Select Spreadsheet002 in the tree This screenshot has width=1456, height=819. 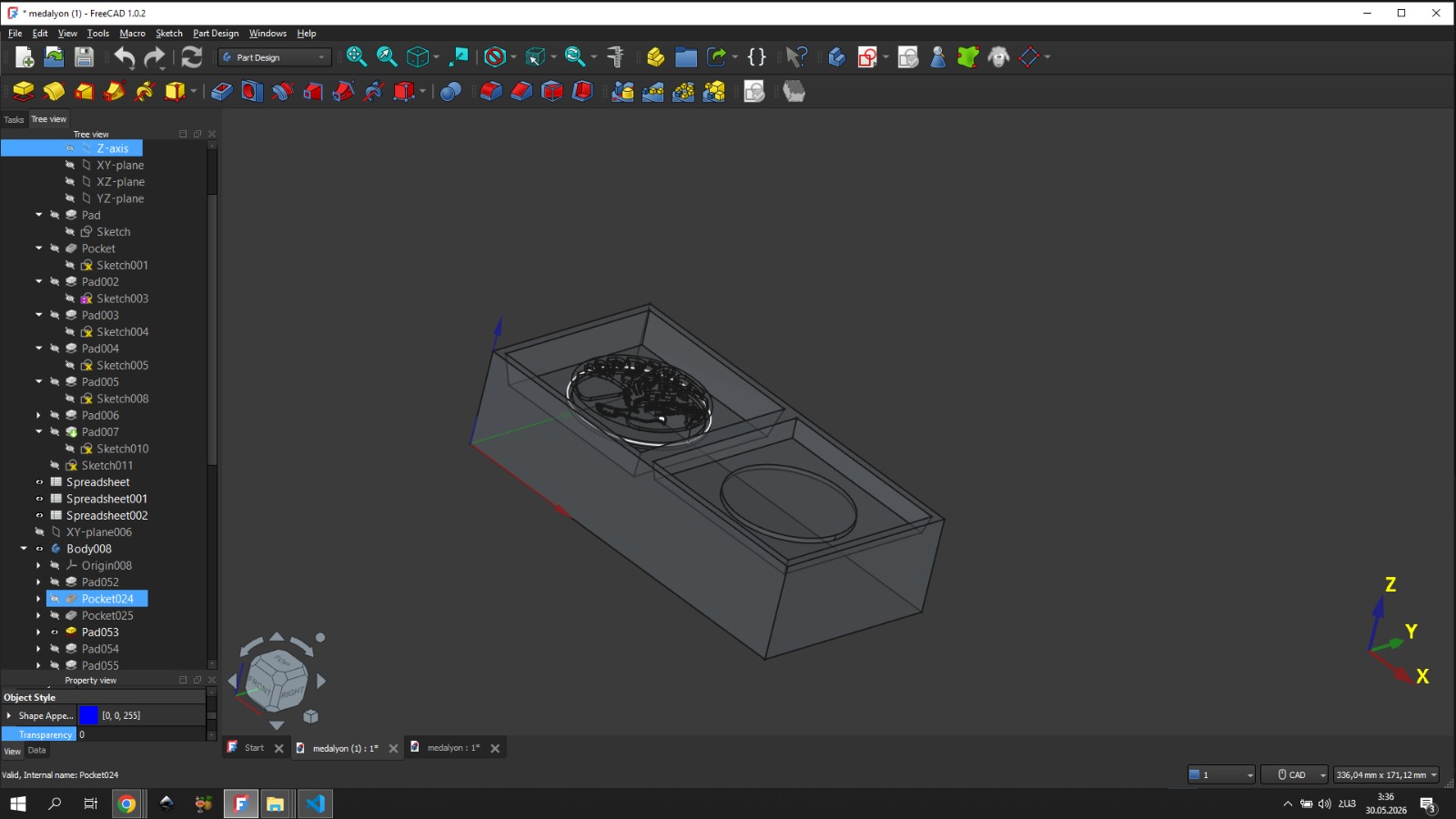click(106, 516)
